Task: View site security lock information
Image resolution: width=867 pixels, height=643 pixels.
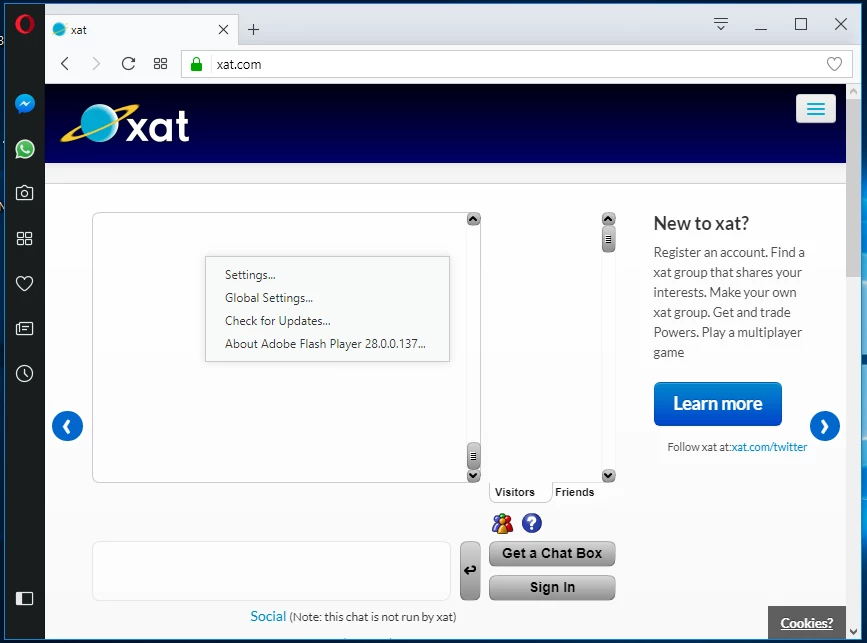Action: click(196, 64)
